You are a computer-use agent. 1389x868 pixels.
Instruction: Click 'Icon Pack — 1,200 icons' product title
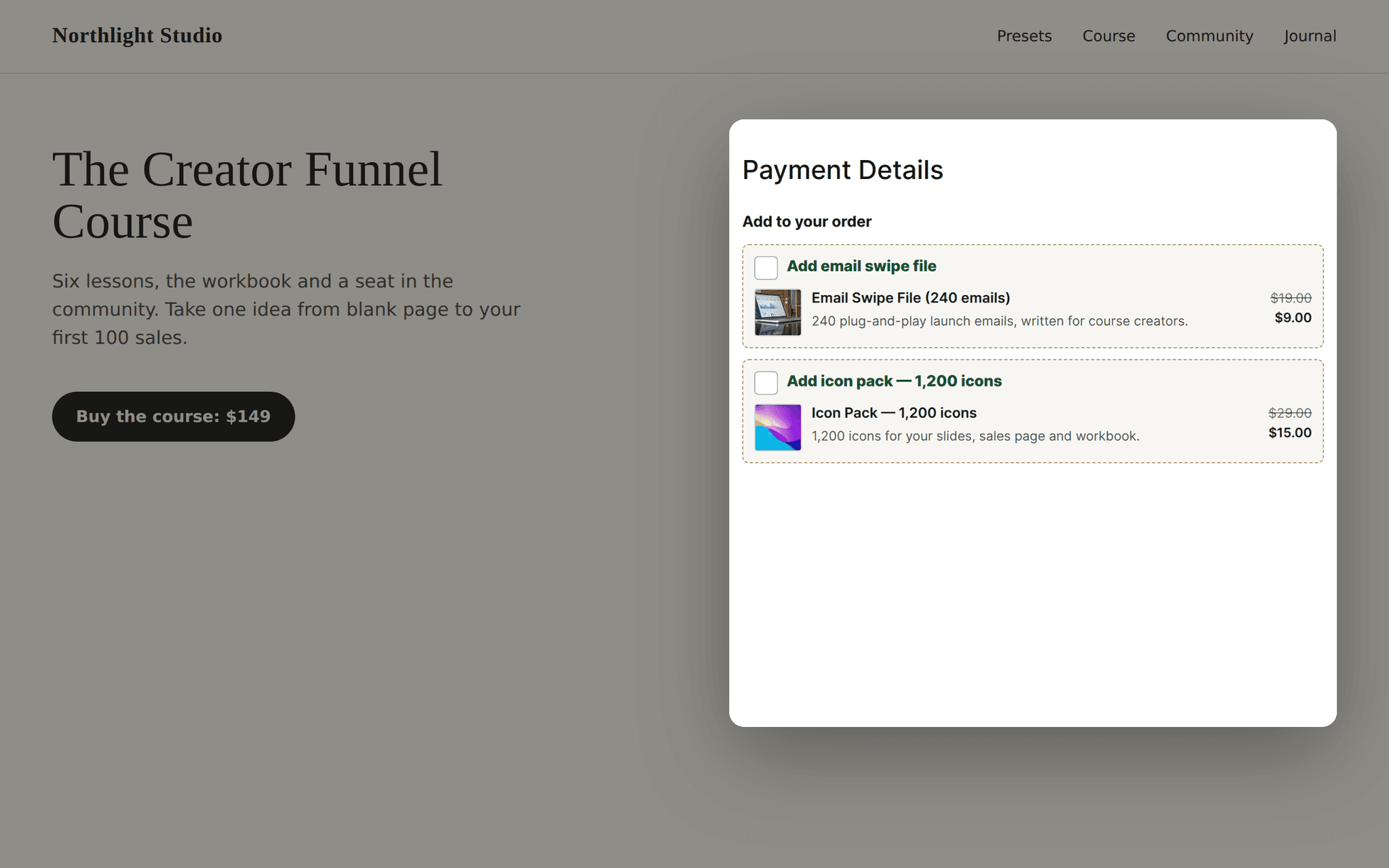pyautogui.click(x=894, y=413)
